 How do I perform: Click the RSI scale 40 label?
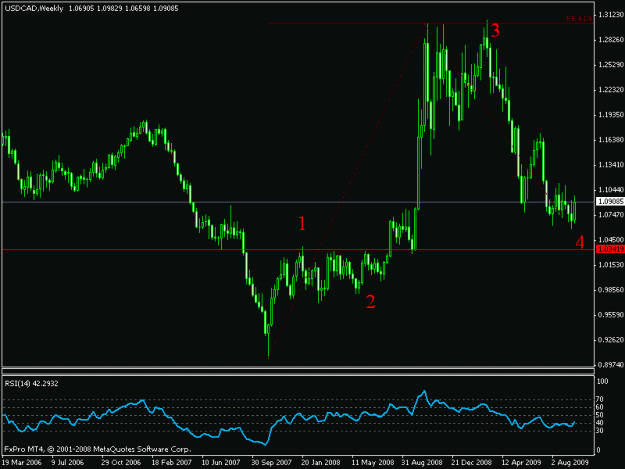pyautogui.click(x=600, y=423)
